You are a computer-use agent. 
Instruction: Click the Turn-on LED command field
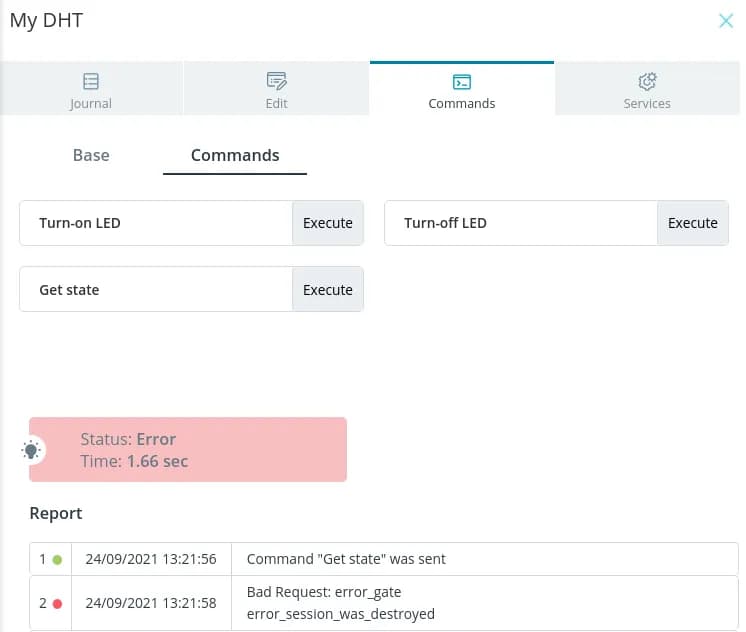156,223
